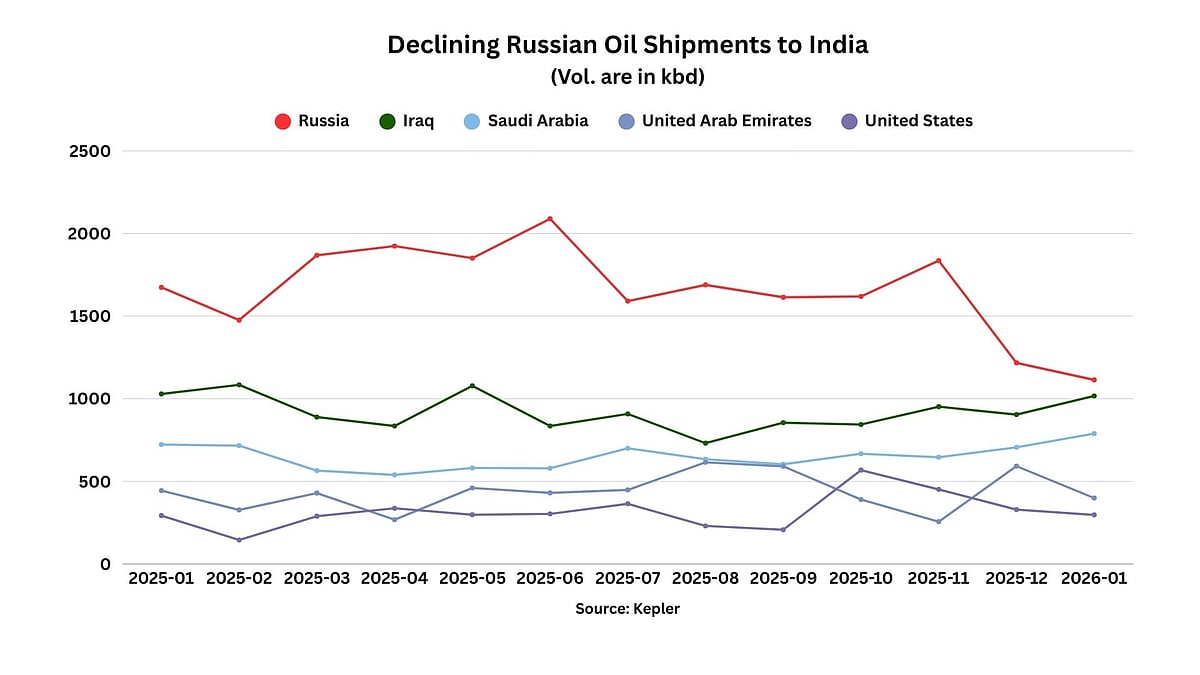This screenshot has width=1200, height=675.
Task: Select Iraq's data point at 2025-05
Action: [472, 386]
